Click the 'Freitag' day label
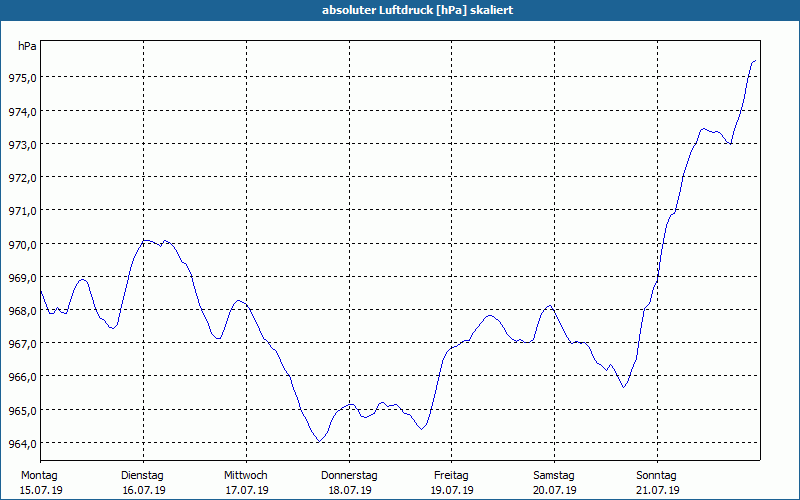Screen dimensions: 800x500 (452, 476)
